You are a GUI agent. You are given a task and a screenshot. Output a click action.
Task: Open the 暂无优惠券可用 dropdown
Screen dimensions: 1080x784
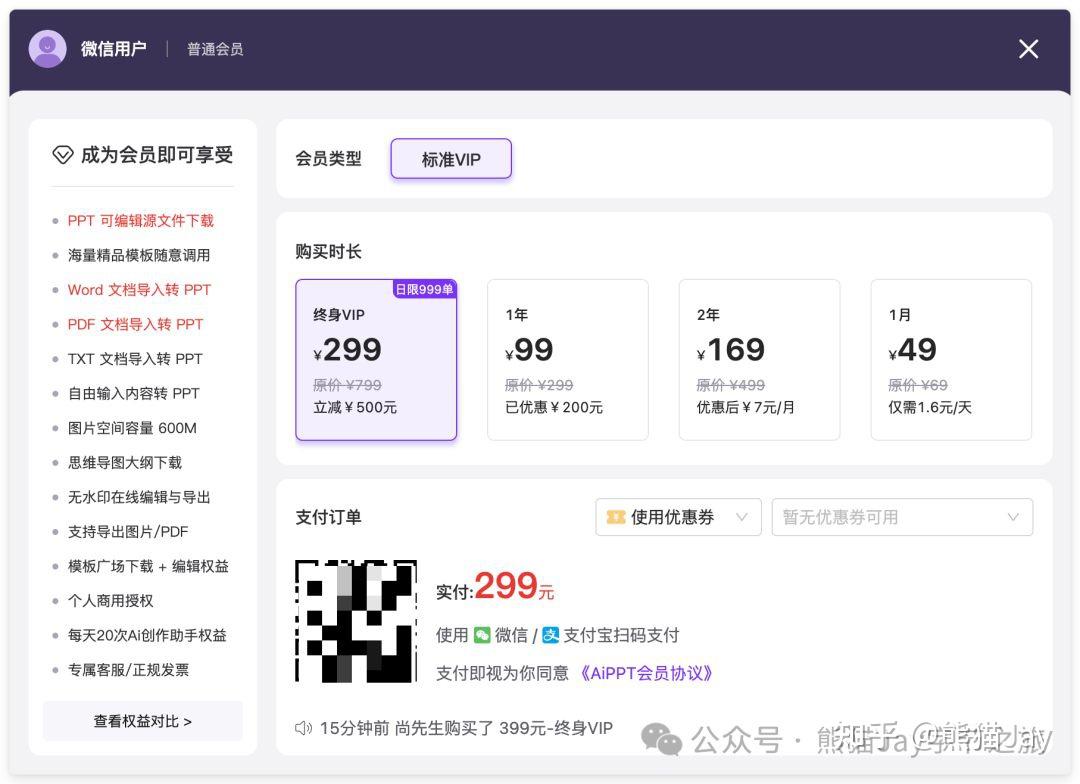(x=902, y=517)
